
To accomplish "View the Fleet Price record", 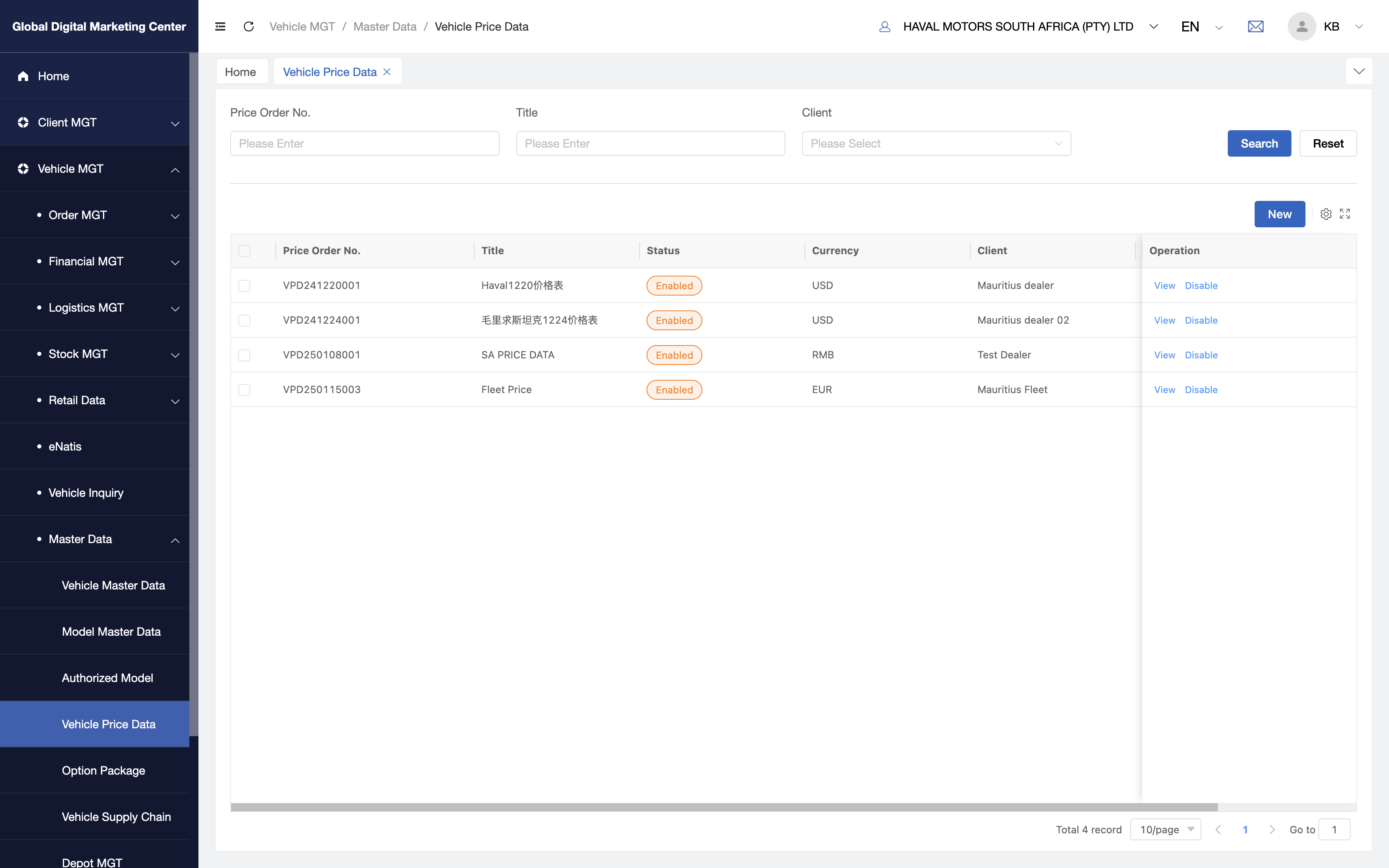I will (1164, 390).
